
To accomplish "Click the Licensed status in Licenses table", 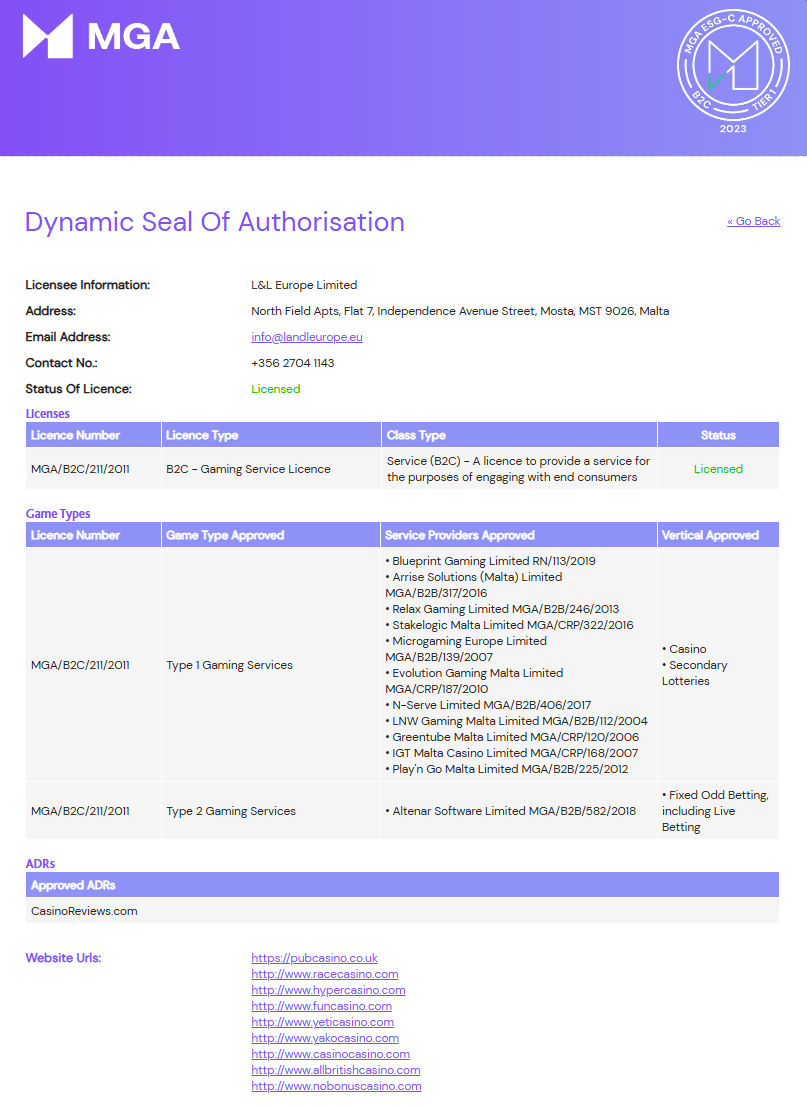I will pyautogui.click(x=718, y=469).
